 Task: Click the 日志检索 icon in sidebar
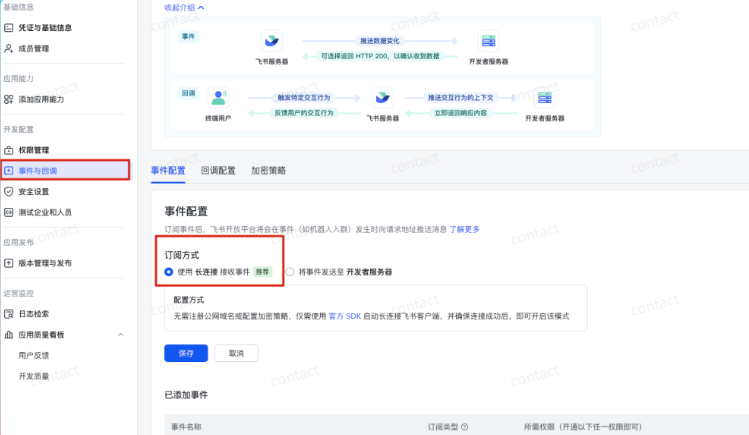9,314
